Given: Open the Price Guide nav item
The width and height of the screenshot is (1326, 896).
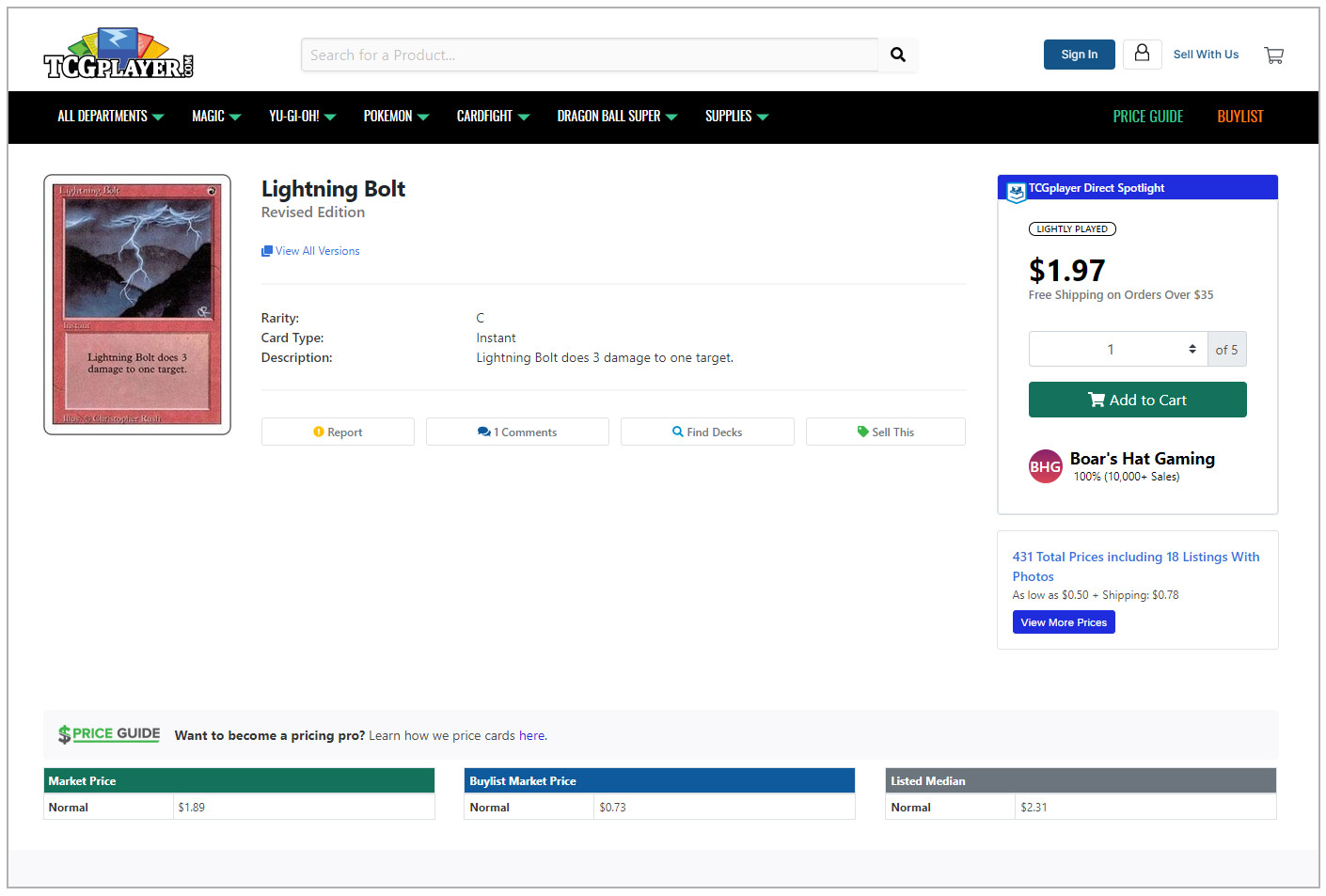Looking at the screenshot, I should point(1147,117).
